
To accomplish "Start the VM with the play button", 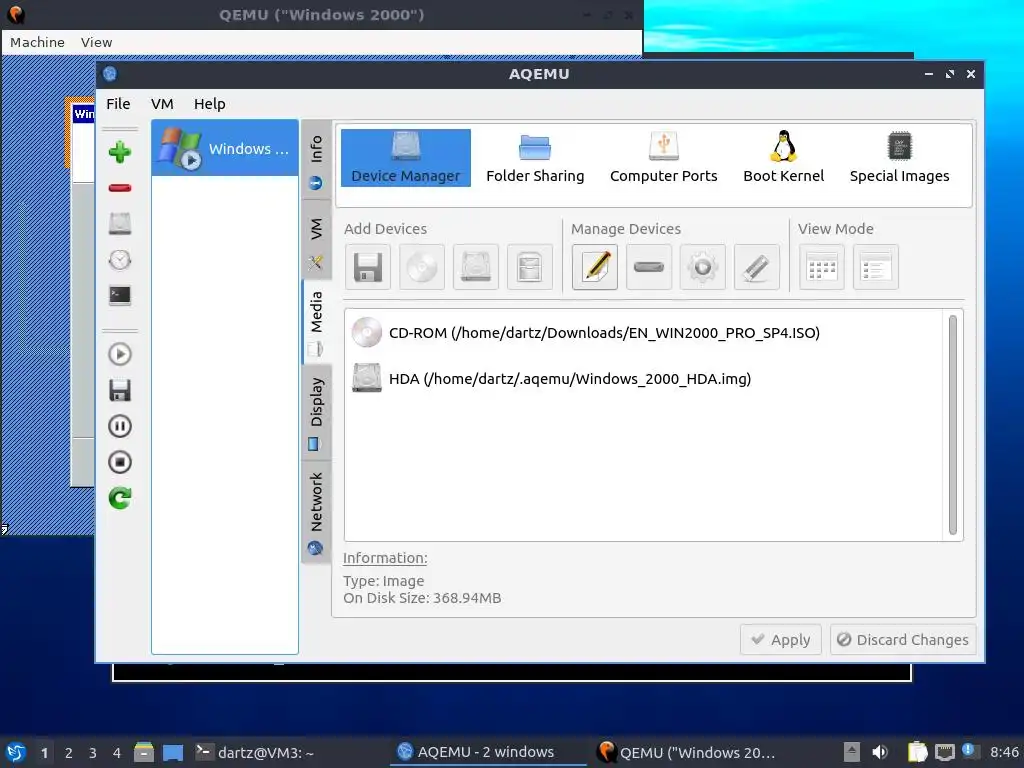I will click(120, 355).
